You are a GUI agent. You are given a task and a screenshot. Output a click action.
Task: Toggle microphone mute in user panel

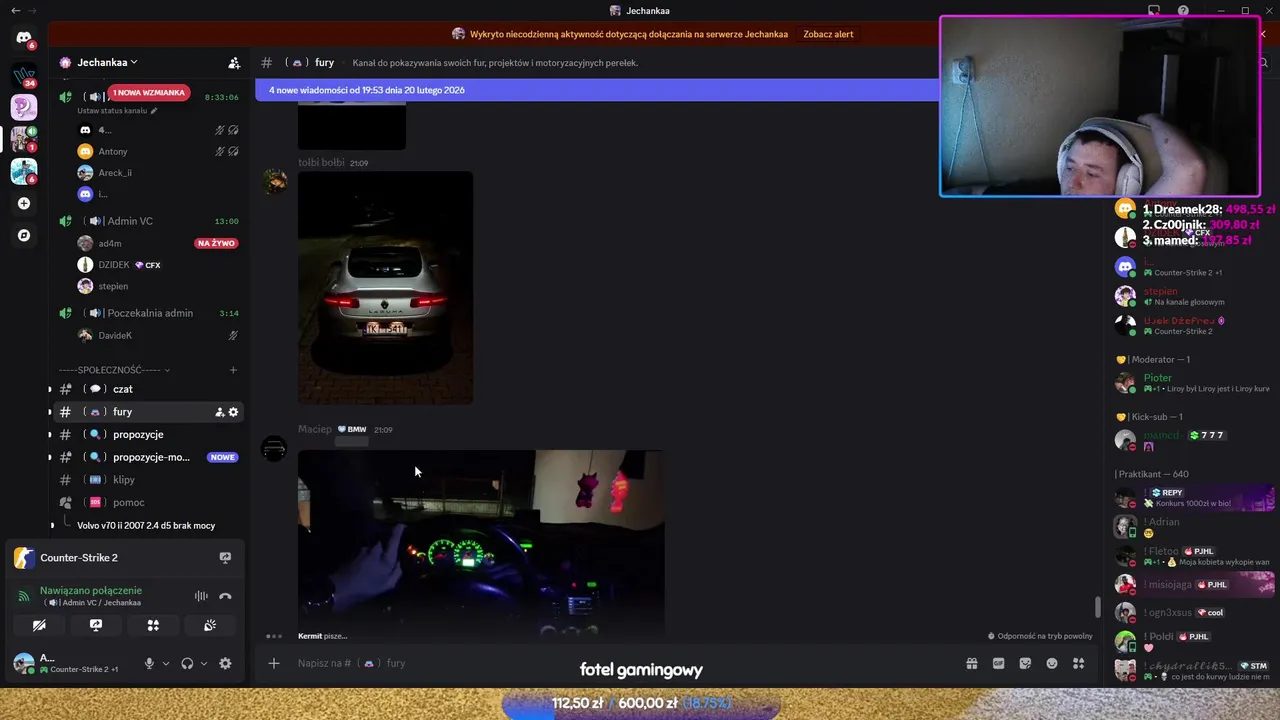point(149,663)
